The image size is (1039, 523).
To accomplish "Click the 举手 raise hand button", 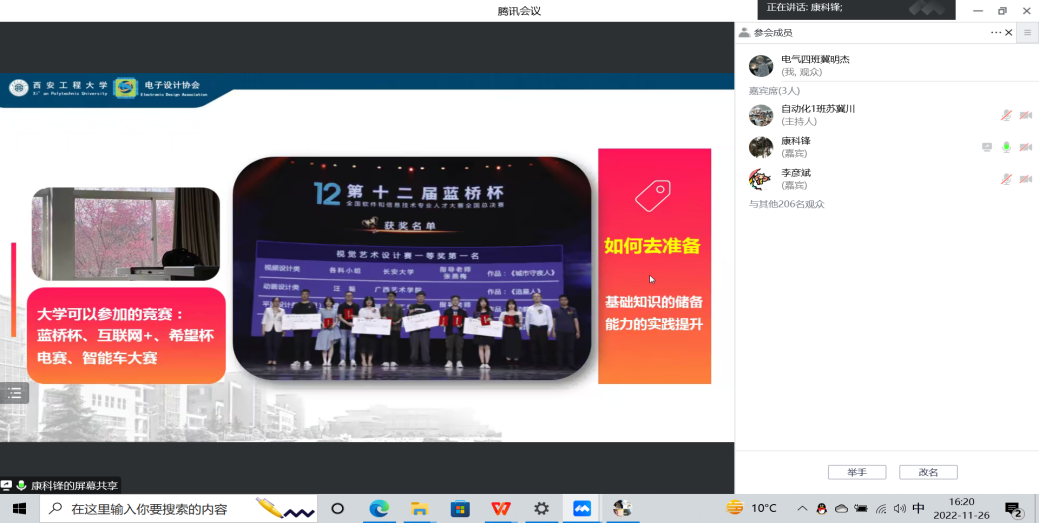I will 857,472.
